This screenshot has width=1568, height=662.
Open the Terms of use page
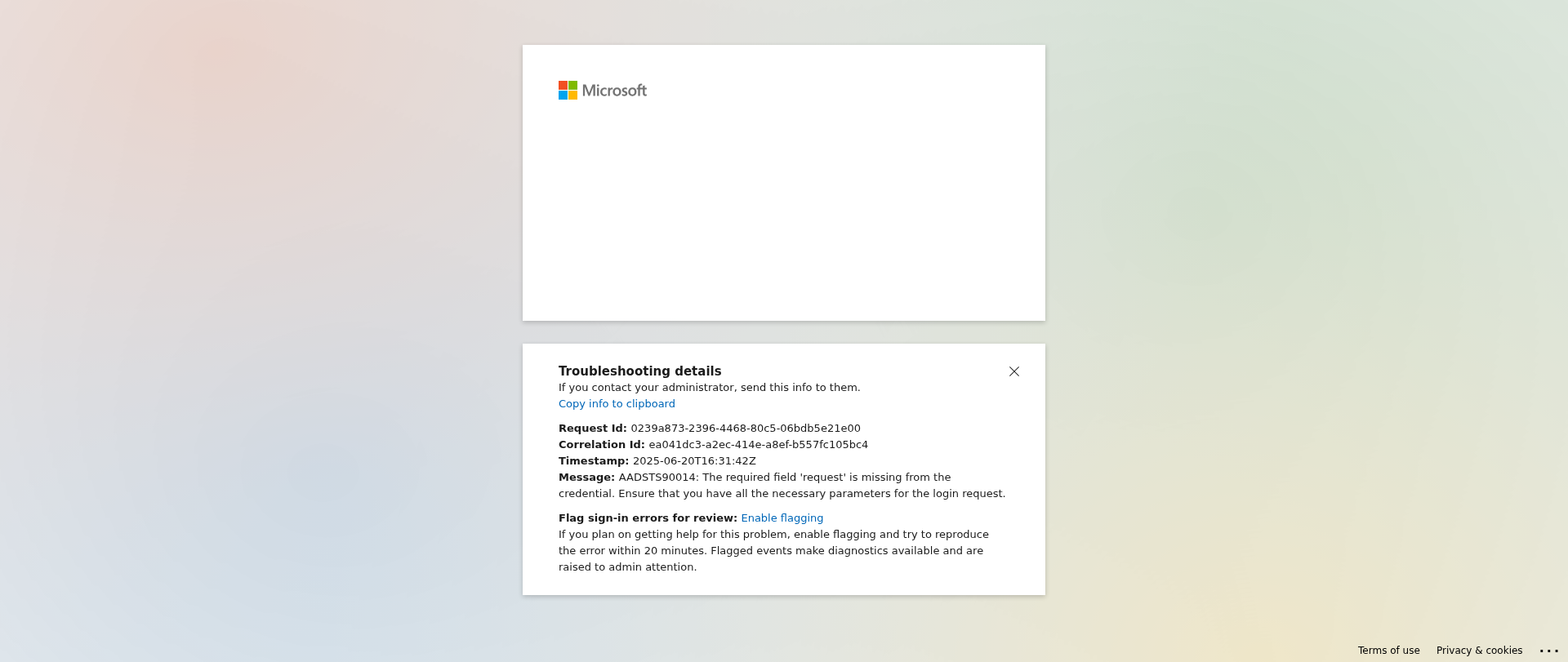click(1388, 651)
